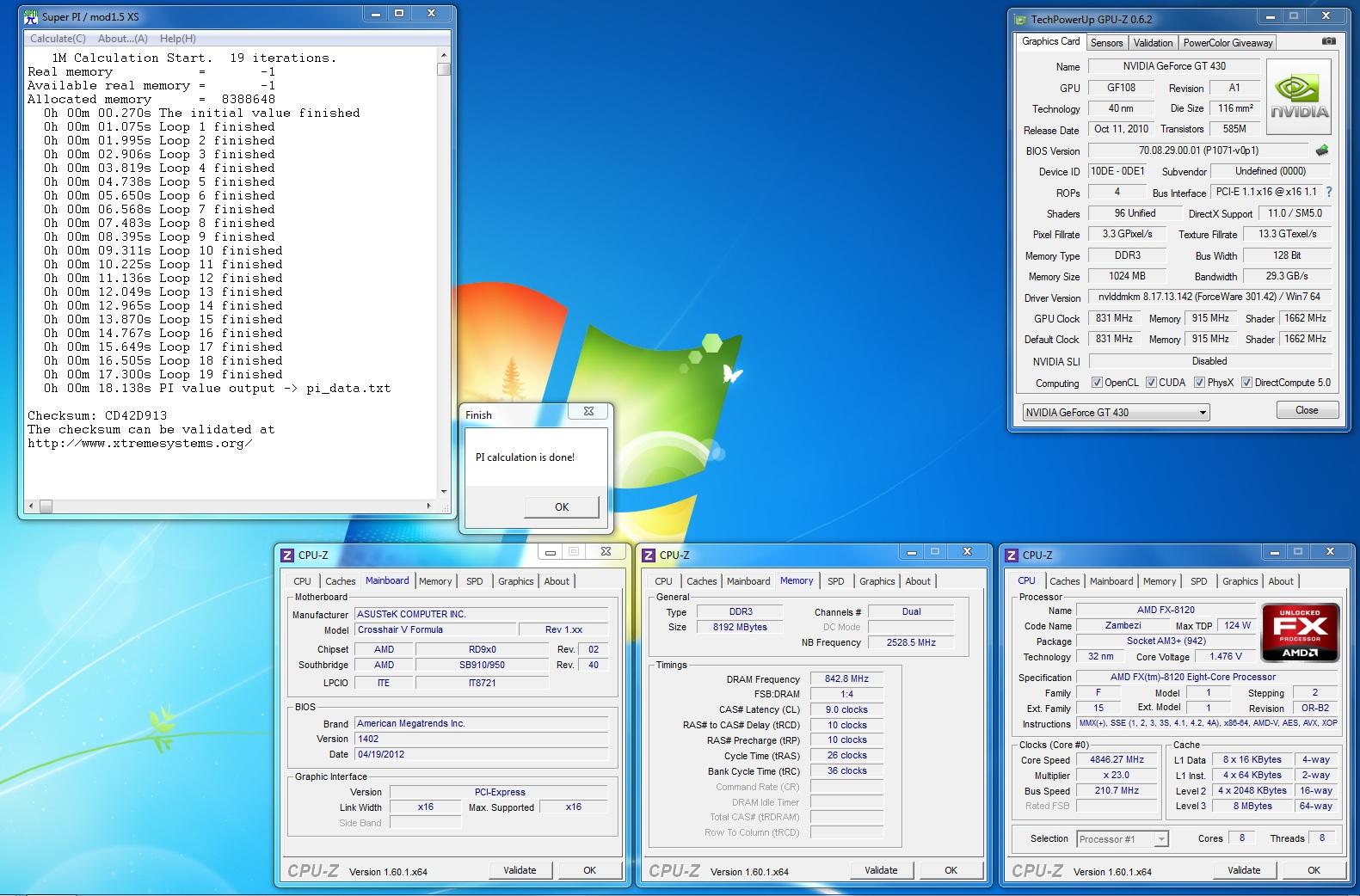Click Super PI vertical scrollbar down arrow
The width and height of the screenshot is (1360, 896).
pos(444,491)
